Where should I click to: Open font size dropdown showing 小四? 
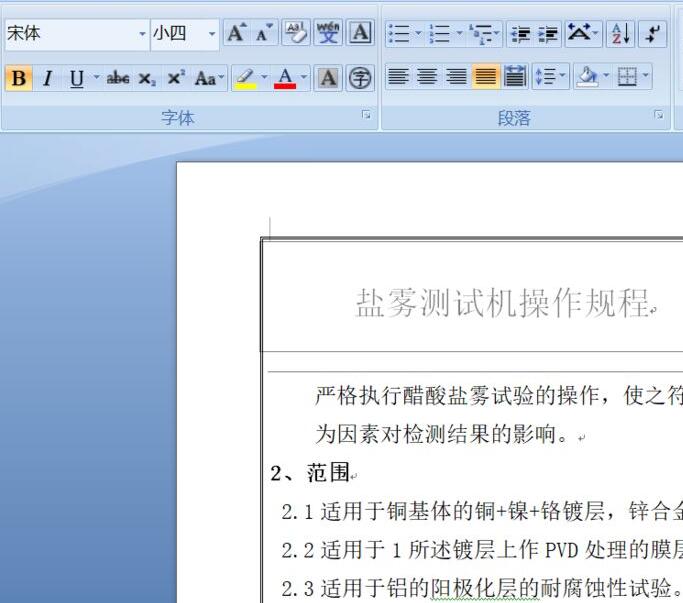click(212, 34)
